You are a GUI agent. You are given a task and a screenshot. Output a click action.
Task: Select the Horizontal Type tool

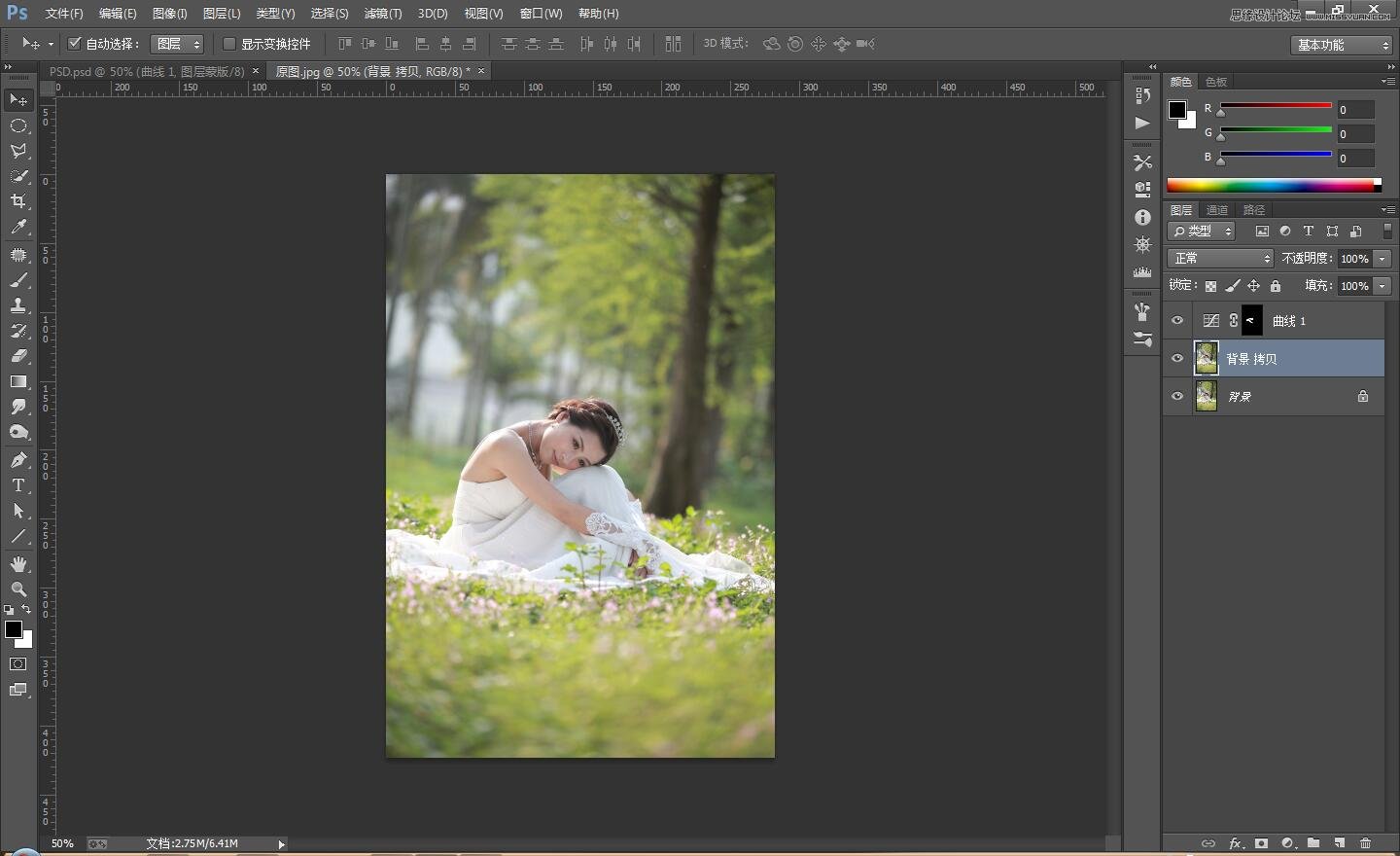coord(18,485)
